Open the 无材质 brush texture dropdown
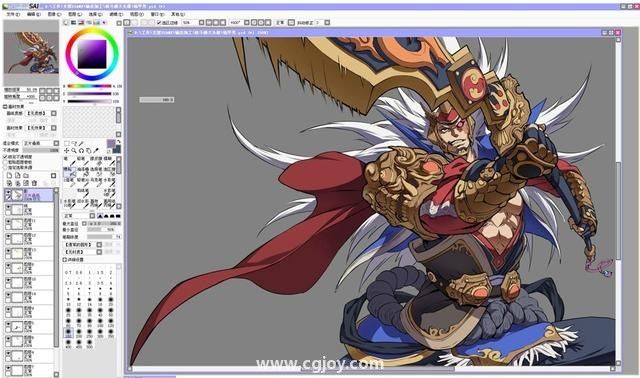640x378 pixels. pyautogui.click(x=99, y=252)
